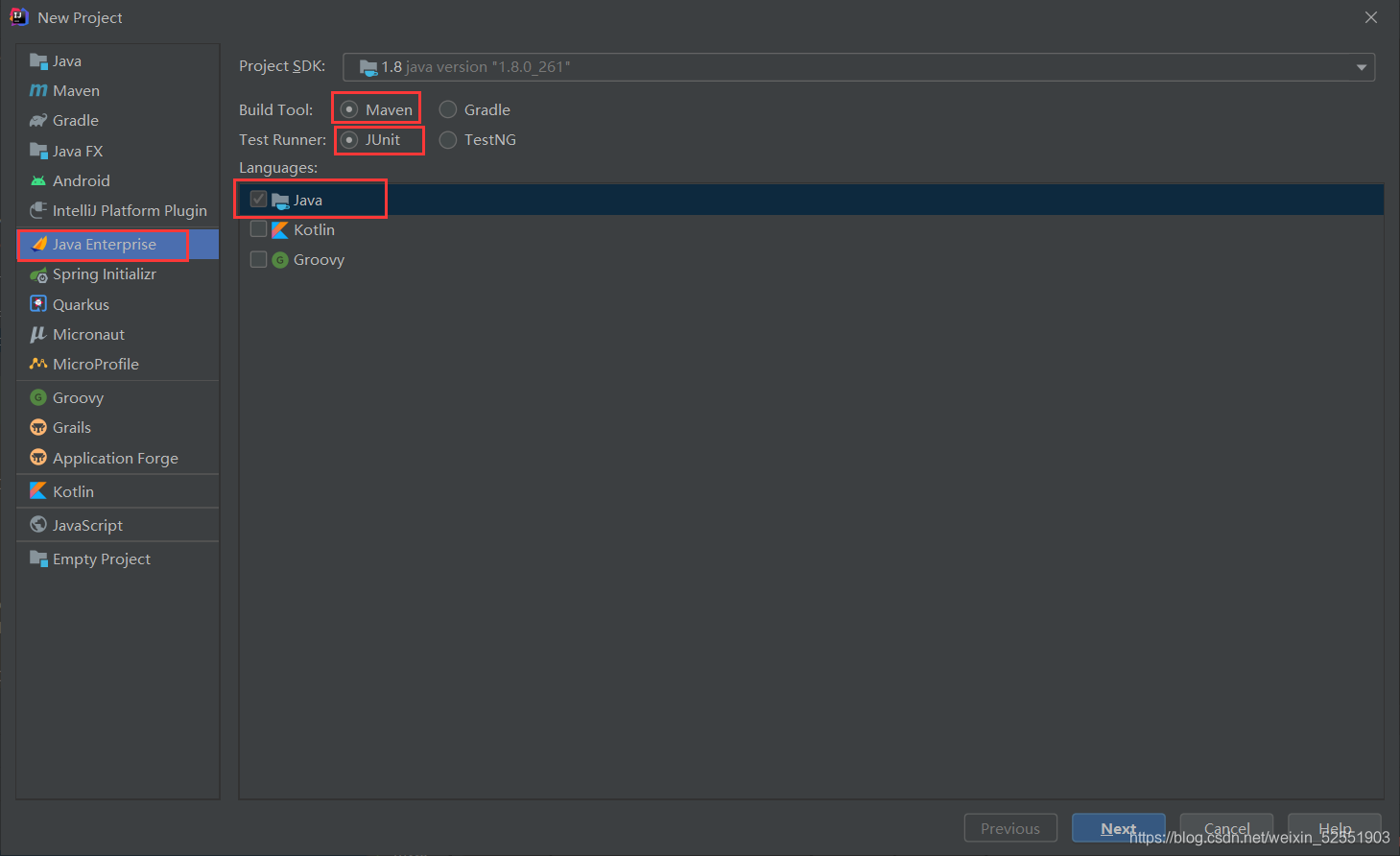This screenshot has width=1400, height=856.
Task: Click the Java language folder icon in list
Action: 280,201
